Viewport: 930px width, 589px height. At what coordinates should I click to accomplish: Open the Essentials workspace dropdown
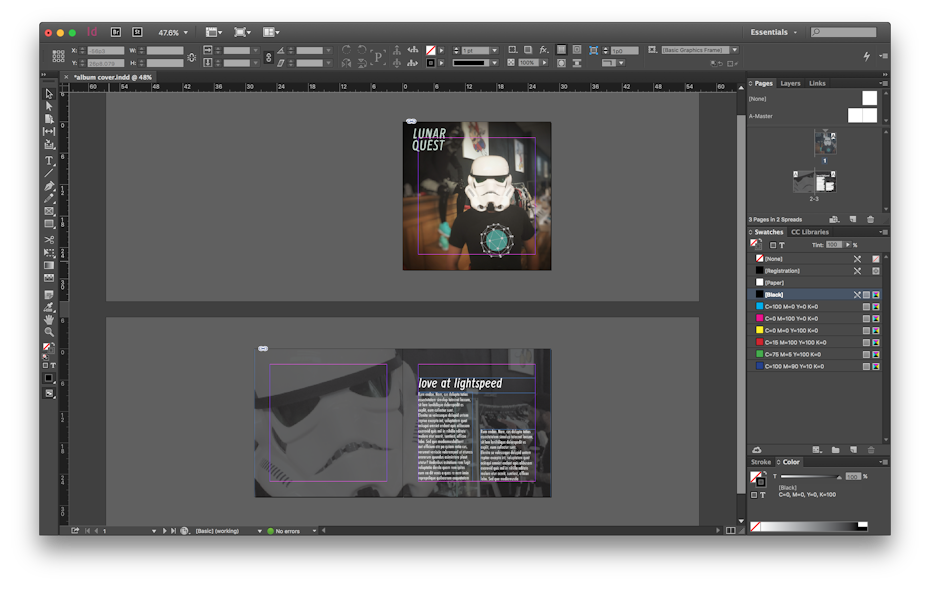(x=774, y=32)
